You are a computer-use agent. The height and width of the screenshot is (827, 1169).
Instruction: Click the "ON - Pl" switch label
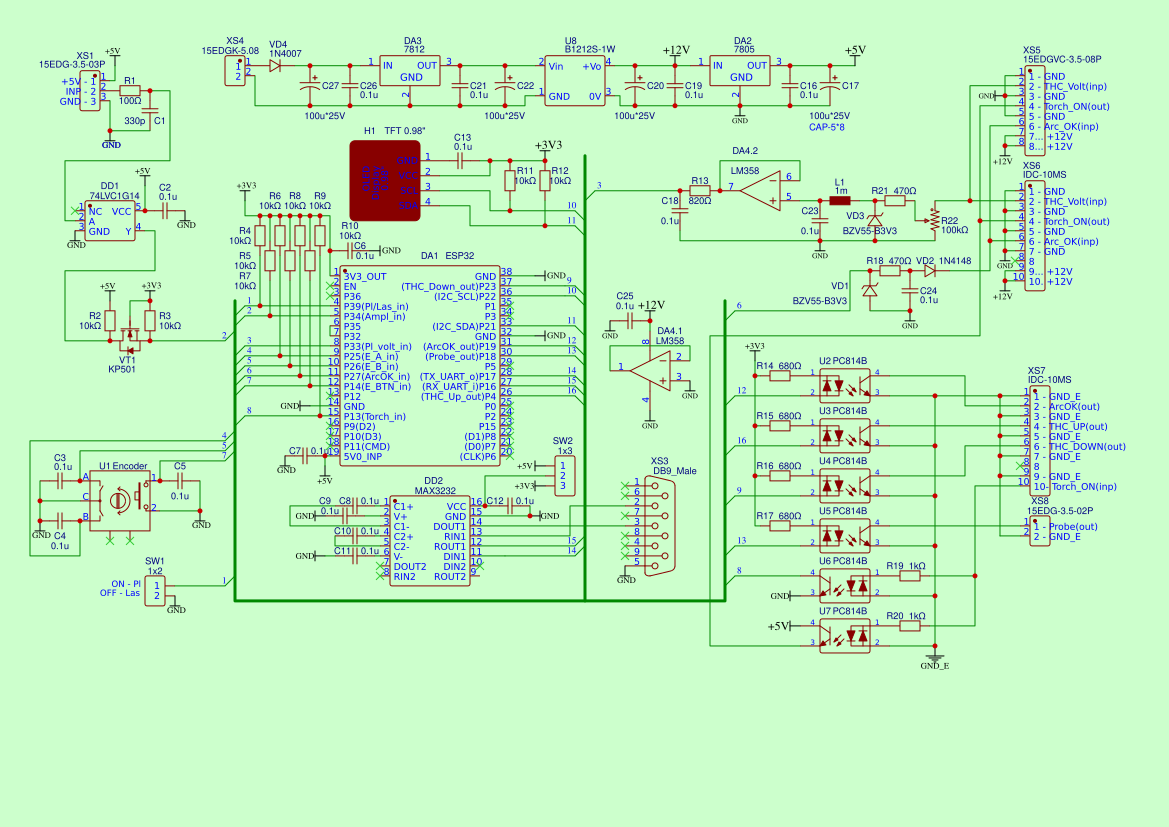pos(126,584)
